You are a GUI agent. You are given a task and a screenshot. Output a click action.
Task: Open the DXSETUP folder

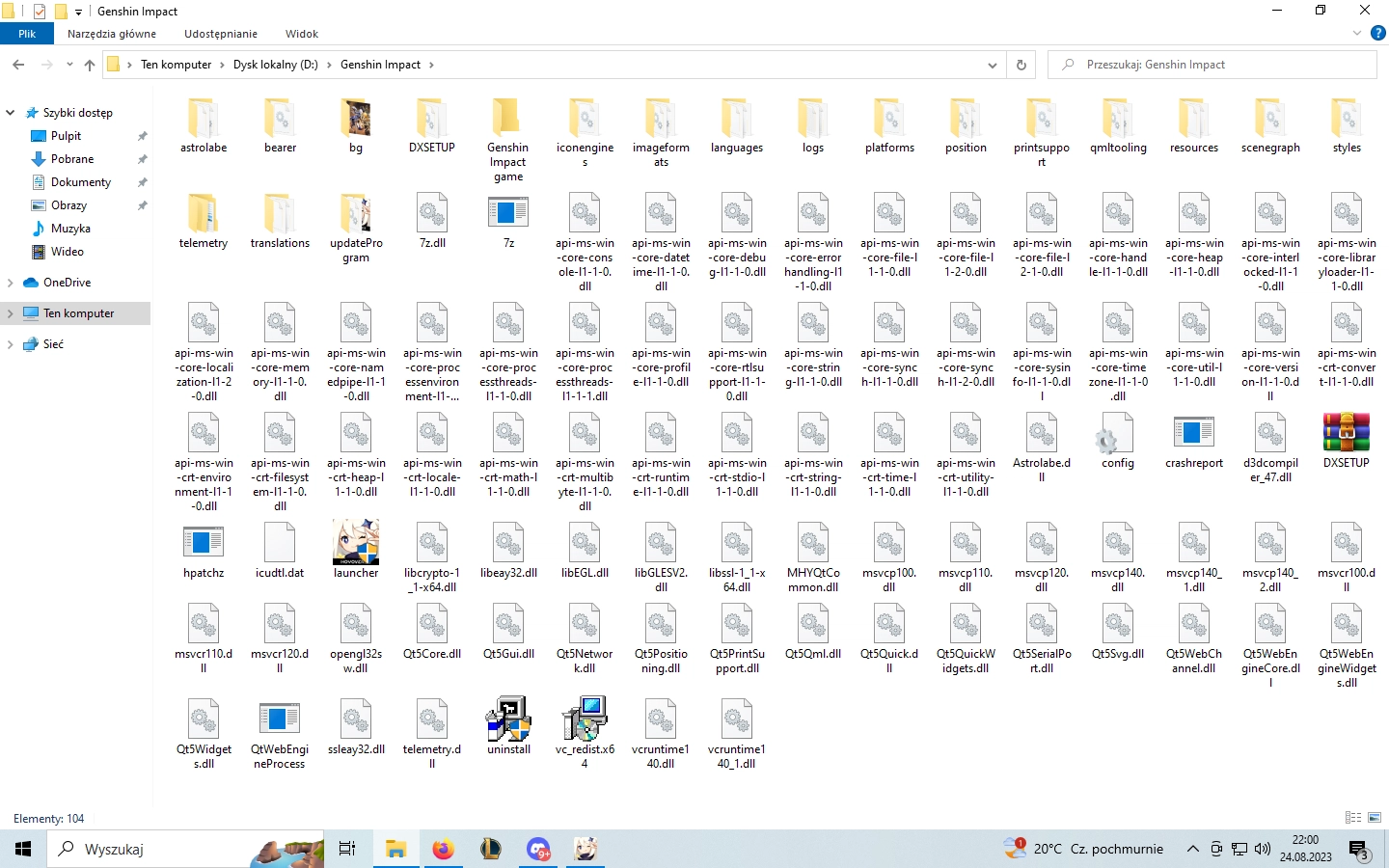[432, 125]
